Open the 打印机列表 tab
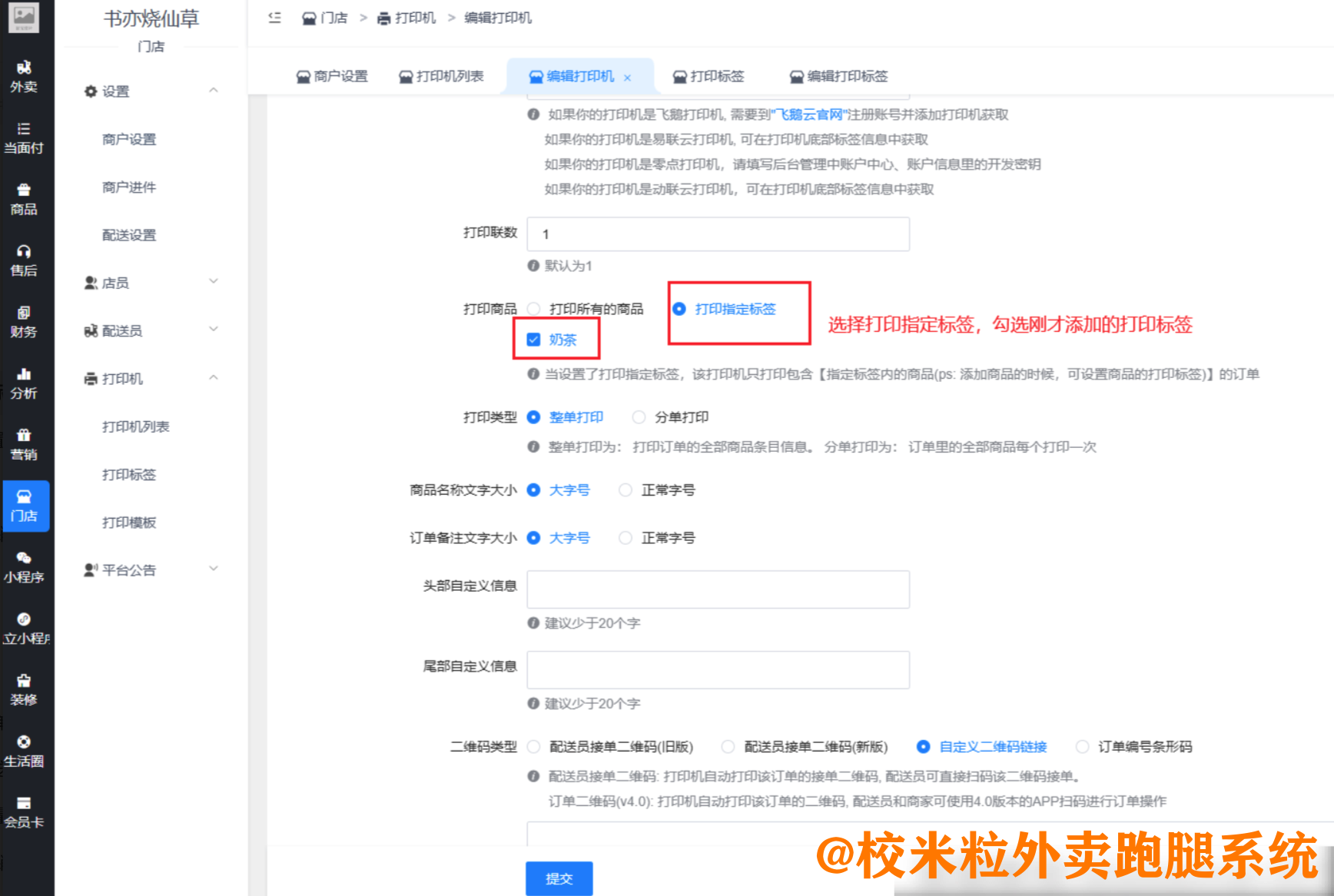Viewport: 1334px width, 896px height. click(x=443, y=76)
